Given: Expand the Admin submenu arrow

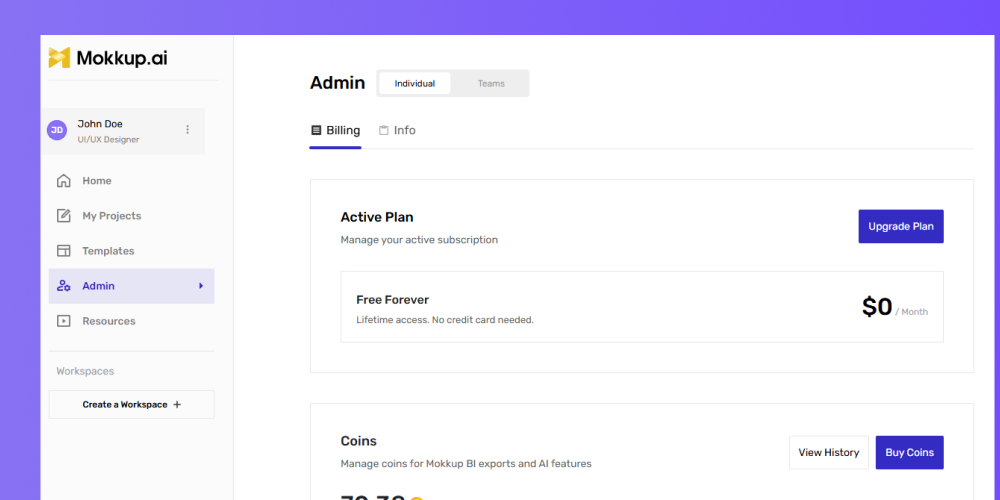Looking at the screenshot, I should (x=201, y=286).
